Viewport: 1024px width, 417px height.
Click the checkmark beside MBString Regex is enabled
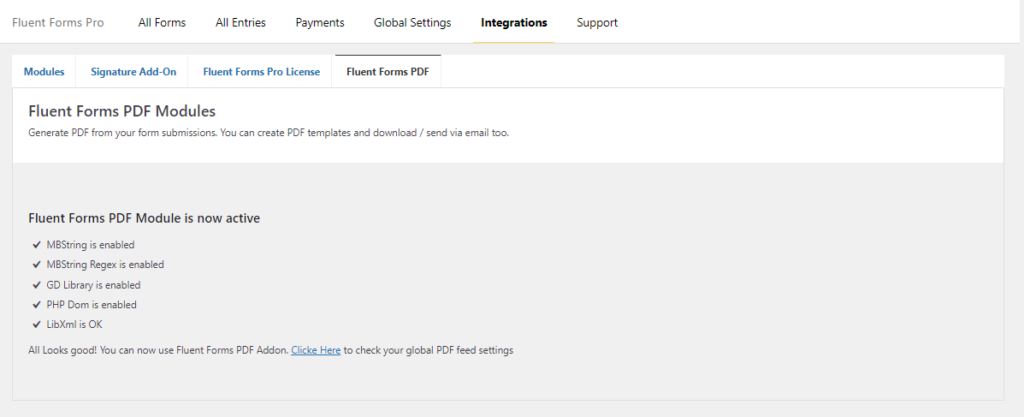click(x=36, y=265)
